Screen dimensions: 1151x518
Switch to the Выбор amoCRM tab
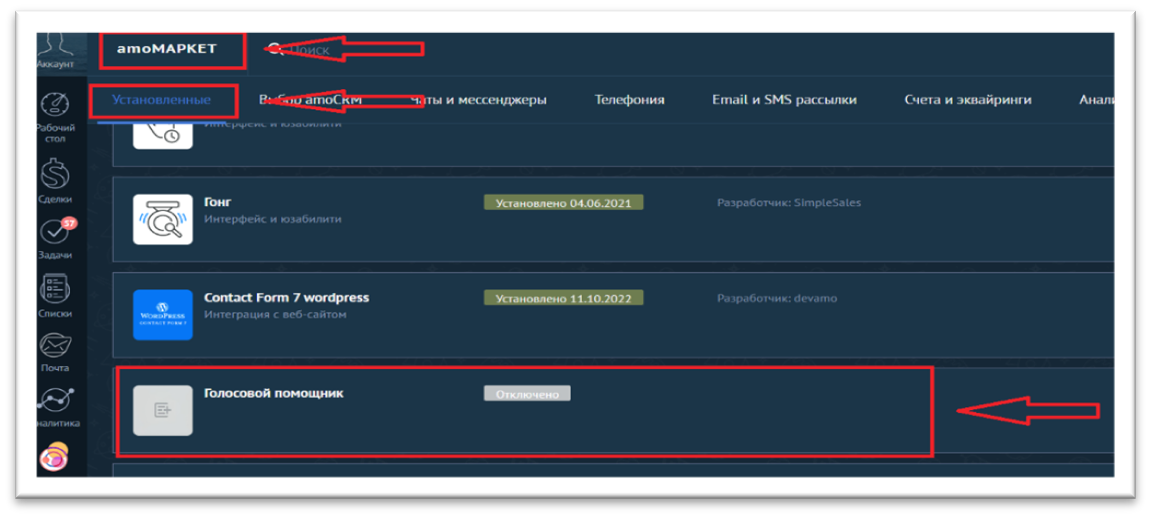pyautogui.click(x=311, y=100)
